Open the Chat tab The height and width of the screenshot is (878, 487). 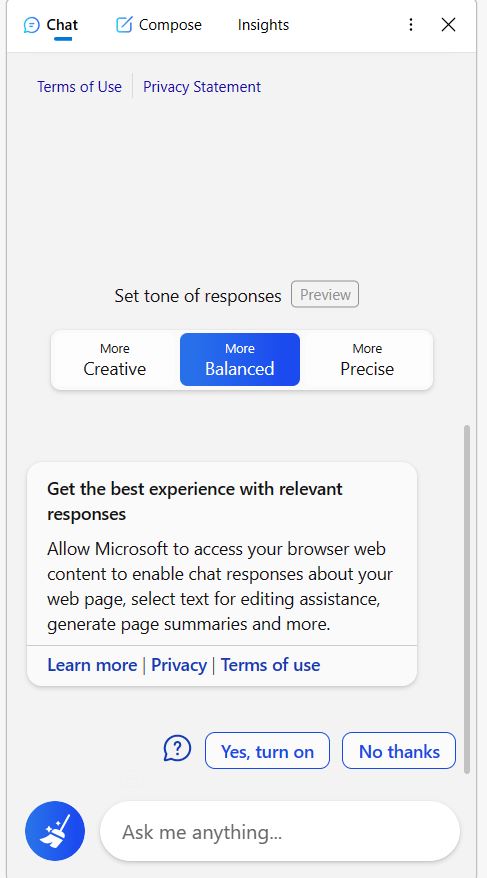pos(51,25)
